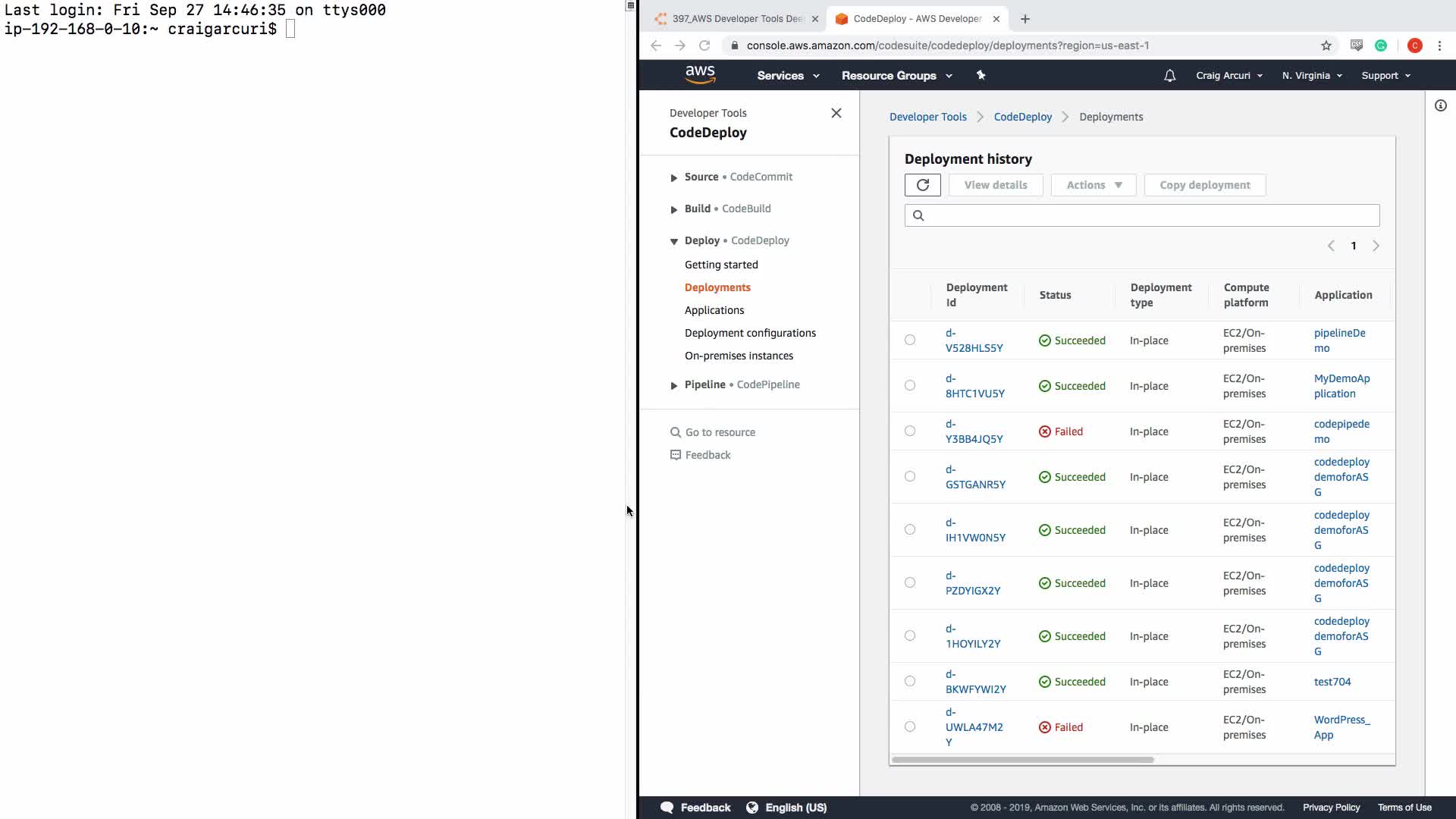
Task: Select radio for deployment d-V528HLS5Y
Action: click(x=910, y=340)
